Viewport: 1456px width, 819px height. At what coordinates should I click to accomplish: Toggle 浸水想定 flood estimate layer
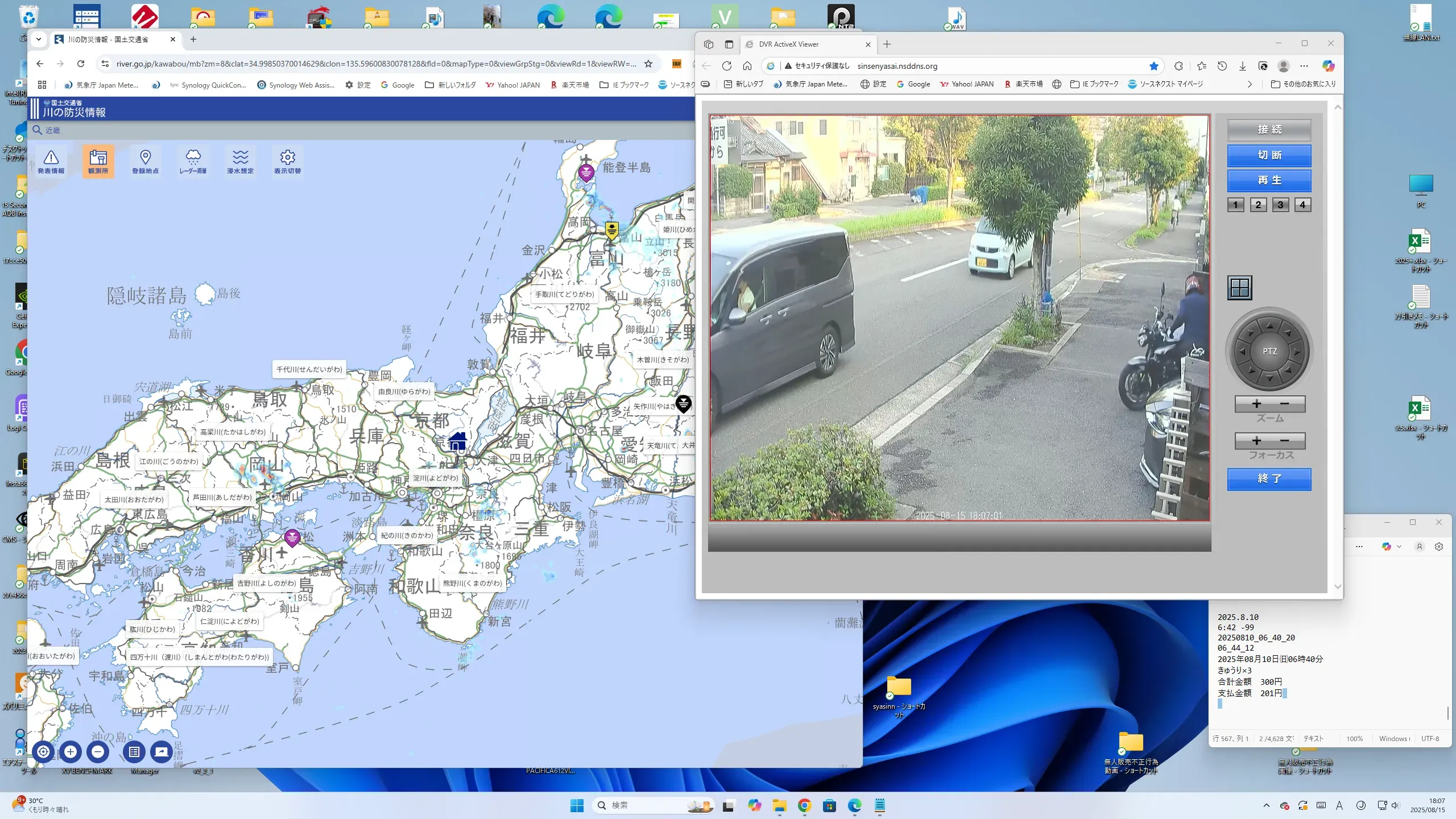(240, 162)
